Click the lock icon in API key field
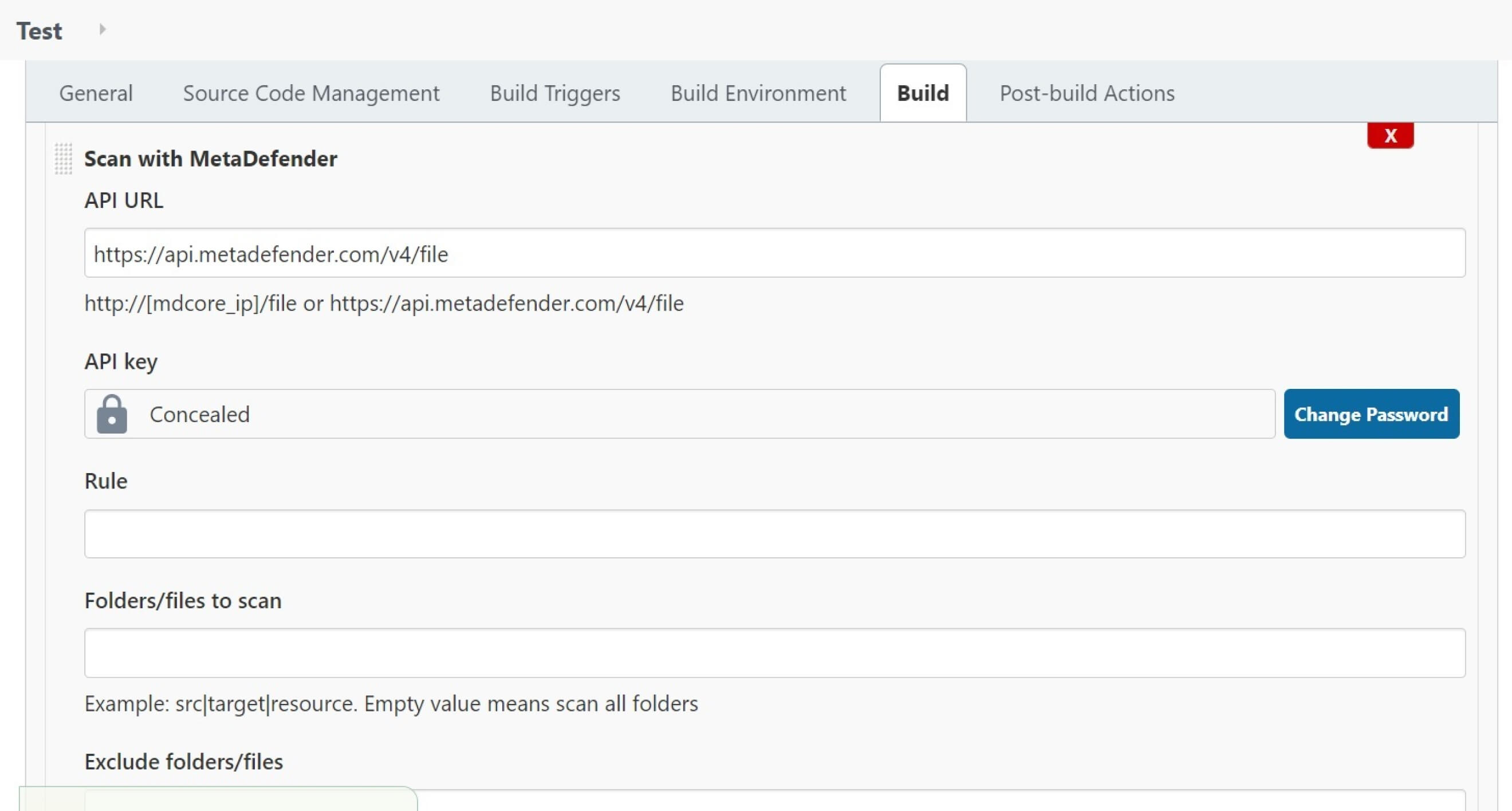This screenshot has height=811, width=1512. tap(112, 414)
